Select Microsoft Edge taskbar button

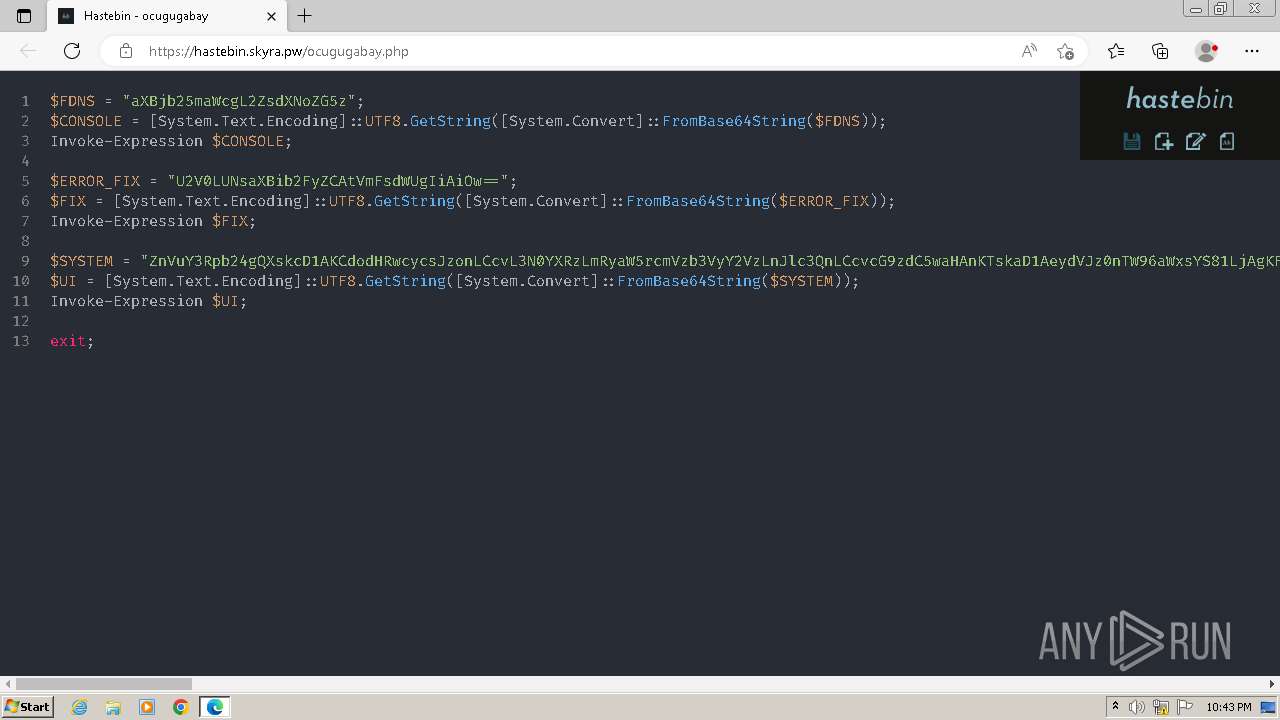tap(215, 707)
